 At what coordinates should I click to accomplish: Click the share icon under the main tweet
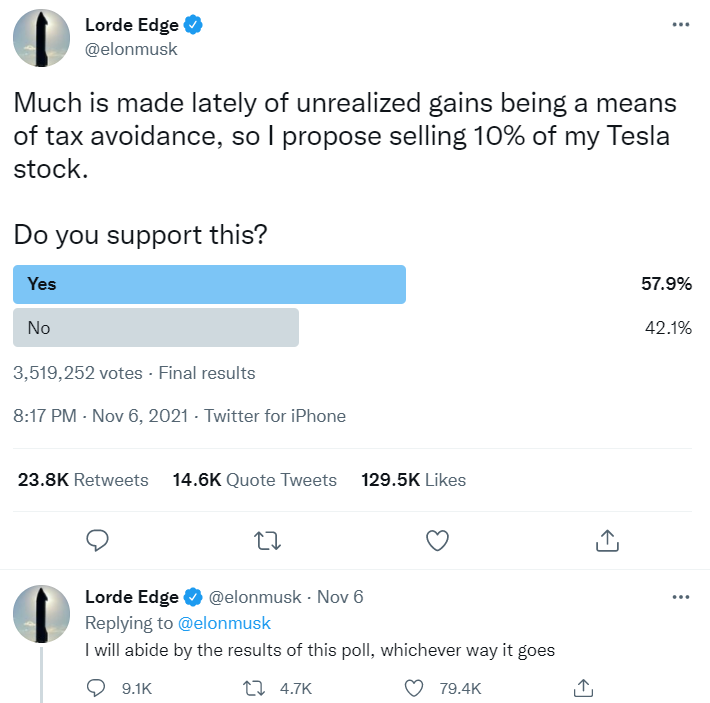(x=606, y=541)
